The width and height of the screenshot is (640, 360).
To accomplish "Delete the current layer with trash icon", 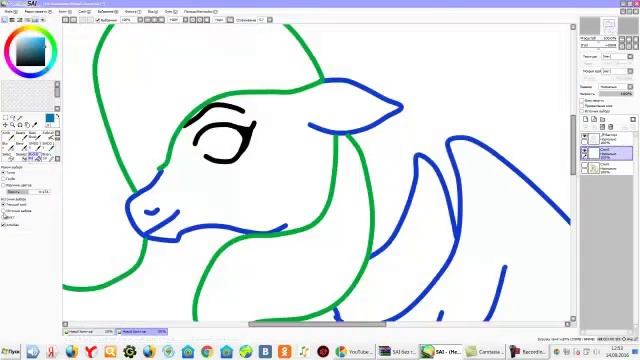I will 610,127.
